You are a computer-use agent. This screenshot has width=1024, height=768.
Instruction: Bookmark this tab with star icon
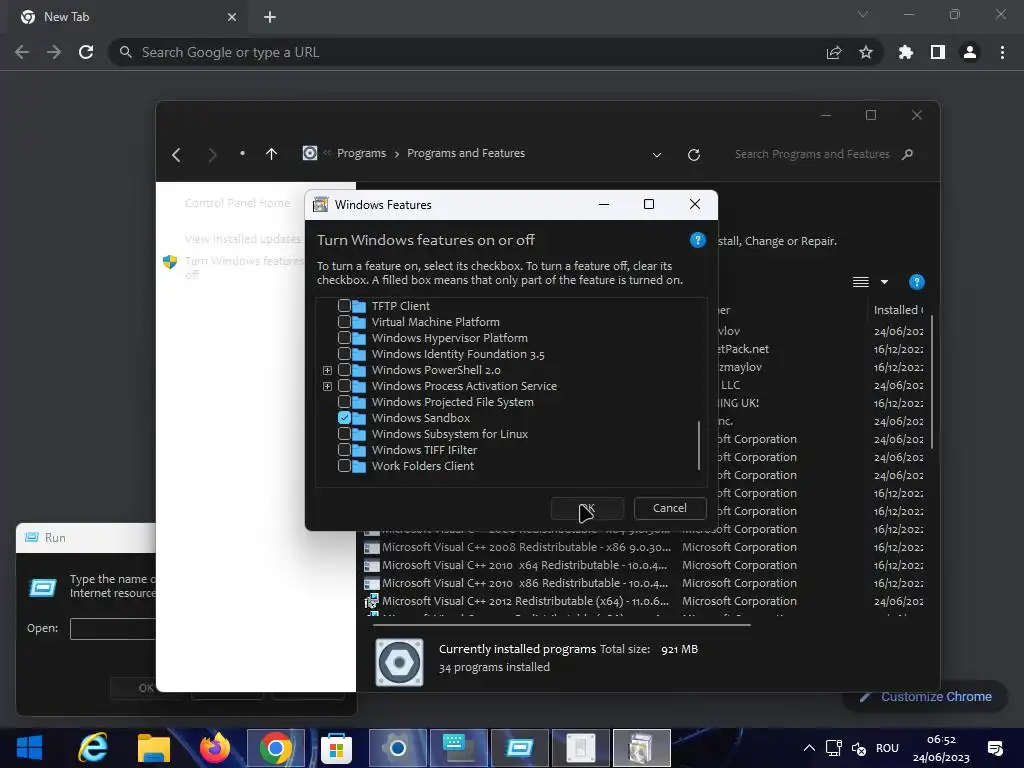(866, 52)
